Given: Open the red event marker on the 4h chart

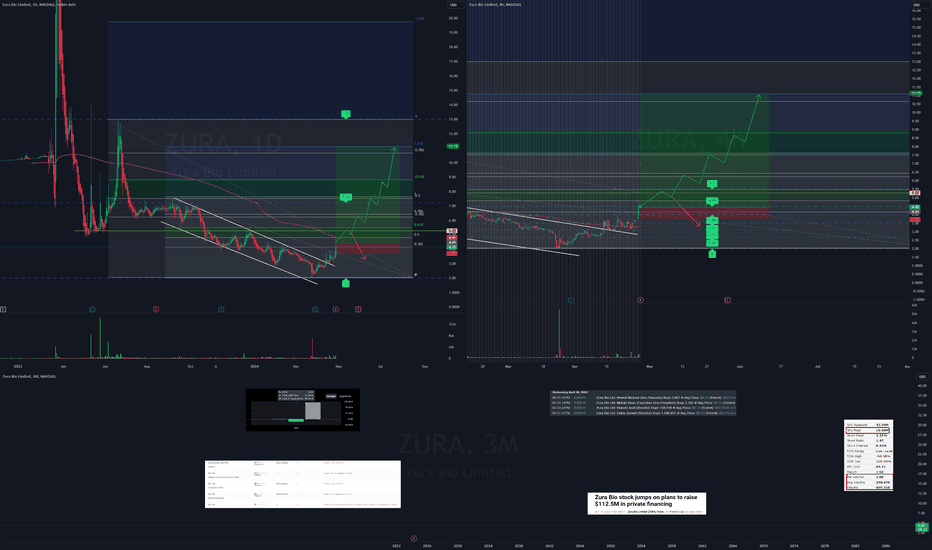Looking at the screenshot, I should tap(727, 300).
